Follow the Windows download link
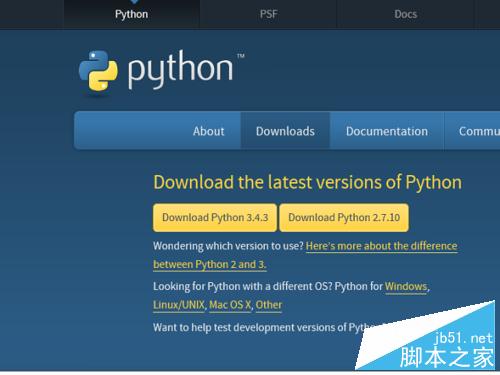Screen dimensions: 500x375 (406, 286)
